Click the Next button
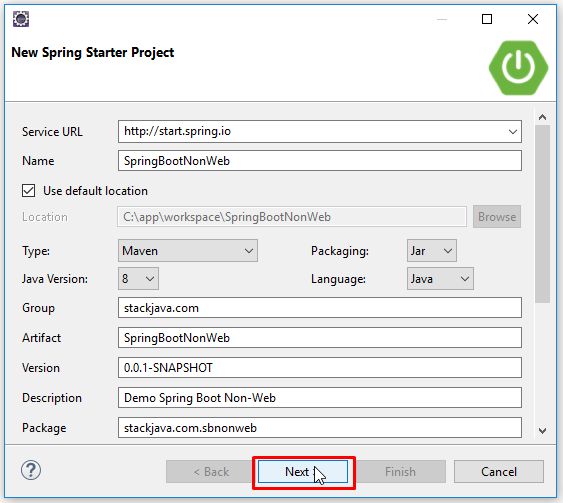Viewport: 563px width, 503px height. 303,472
